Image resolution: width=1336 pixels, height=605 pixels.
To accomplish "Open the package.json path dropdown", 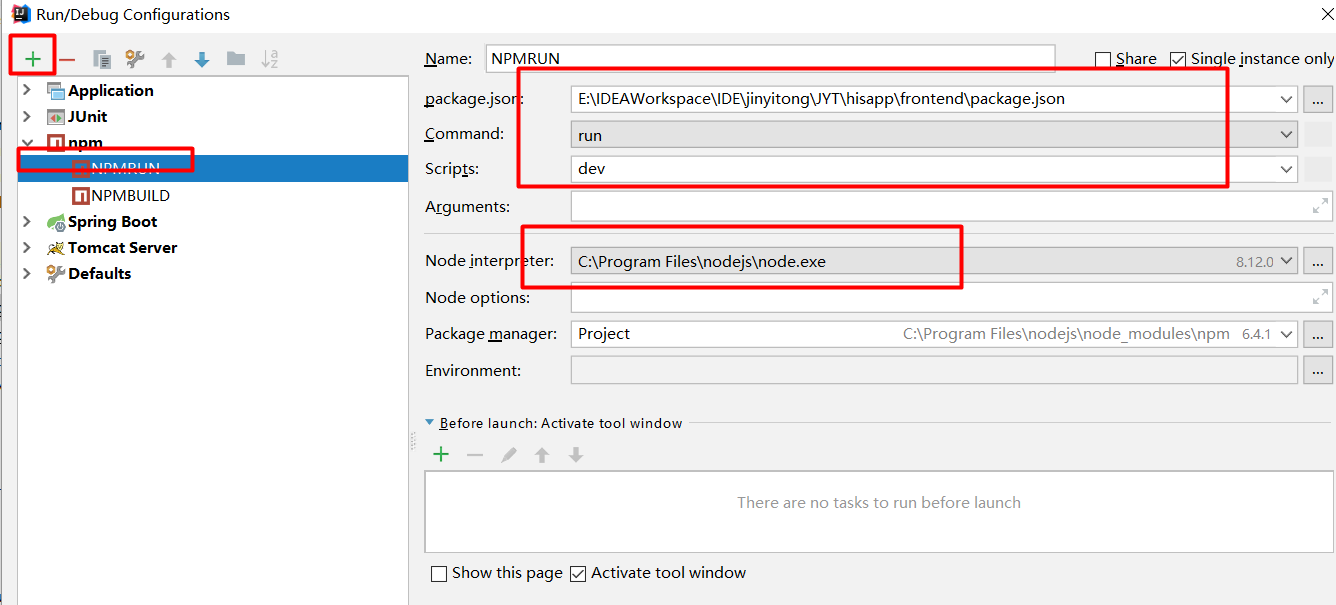I will [1286, 99].
